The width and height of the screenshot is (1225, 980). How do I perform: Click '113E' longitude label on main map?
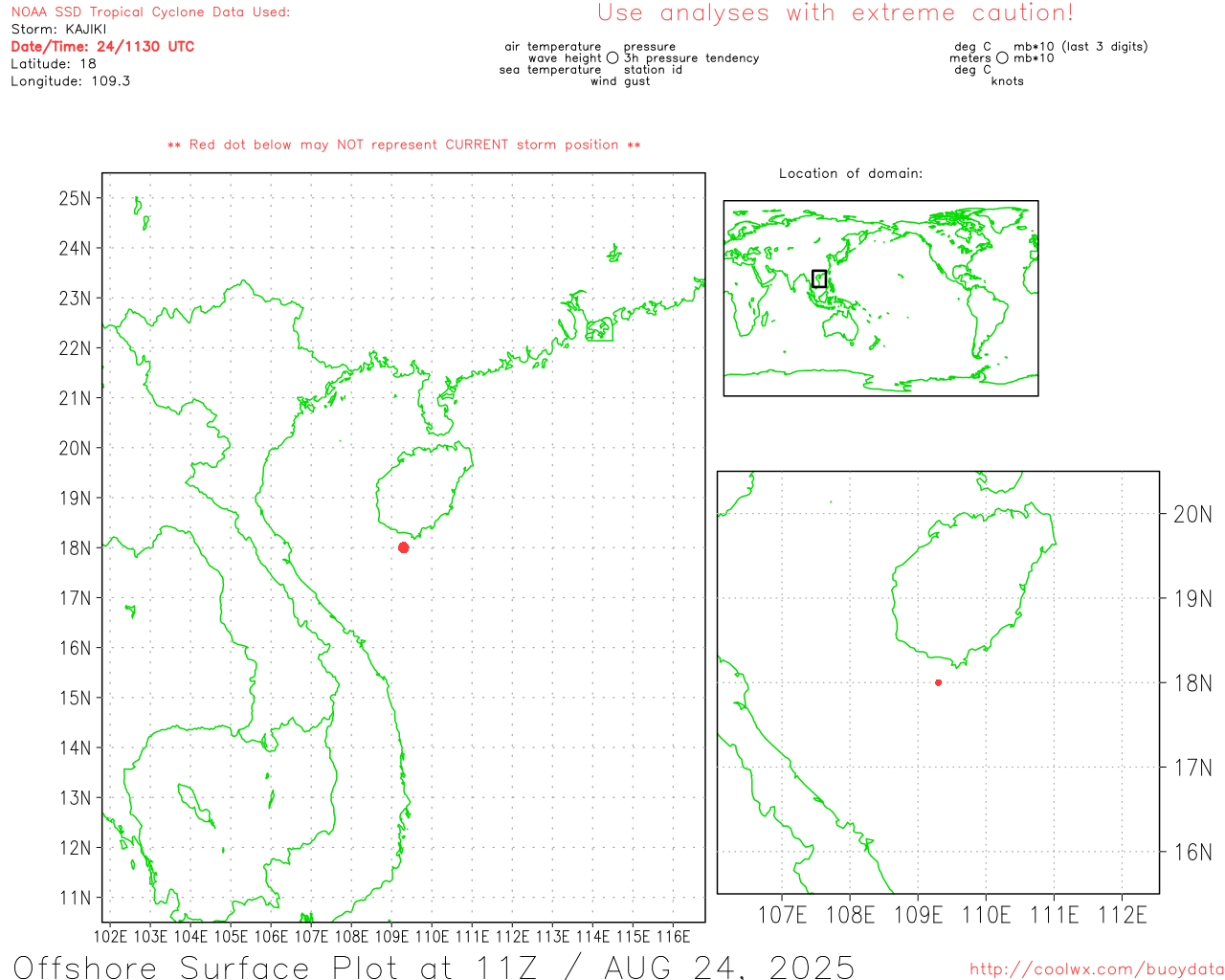[552, 936]
